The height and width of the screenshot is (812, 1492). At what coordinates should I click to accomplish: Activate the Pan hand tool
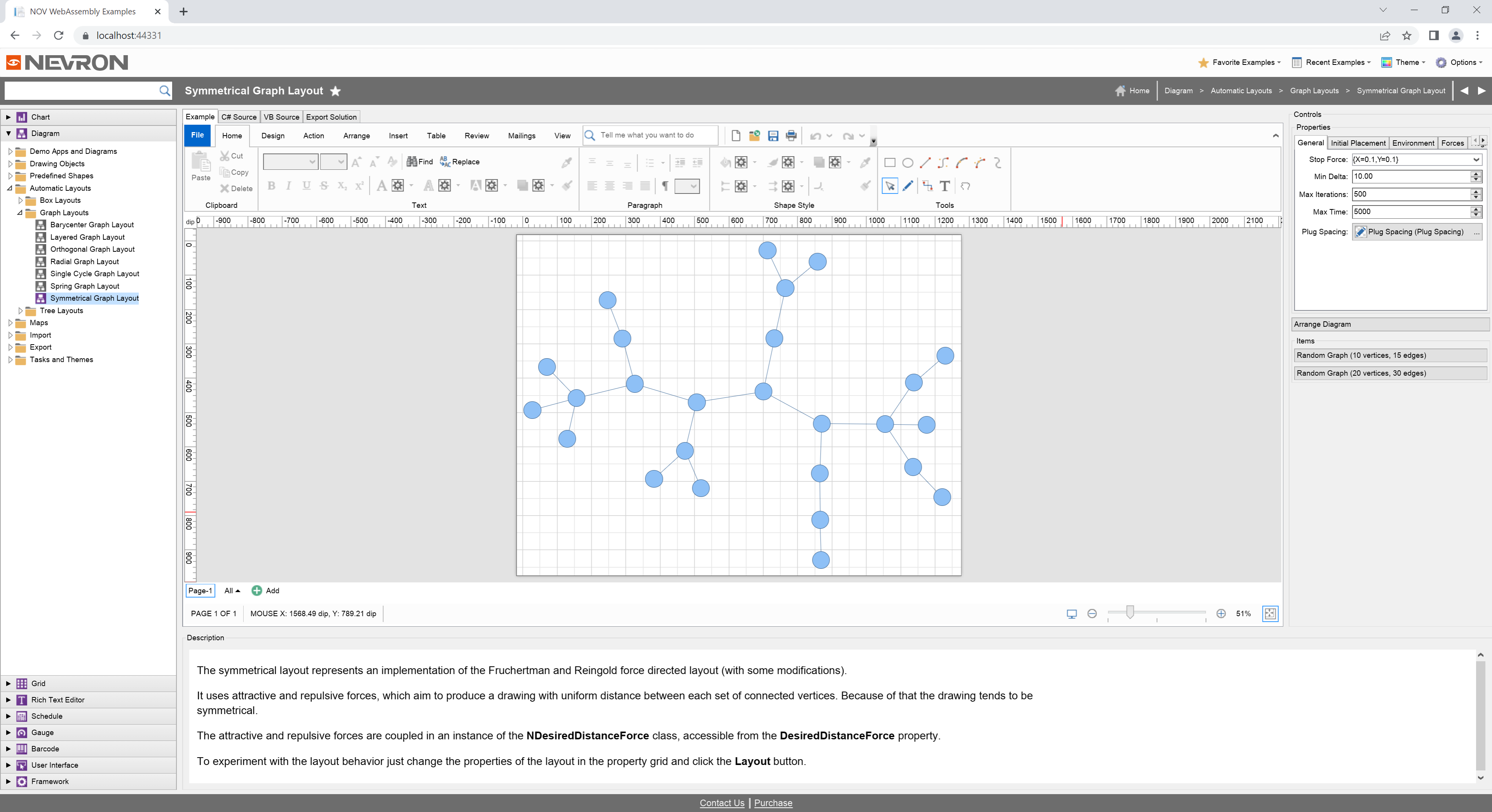[965, 186]
